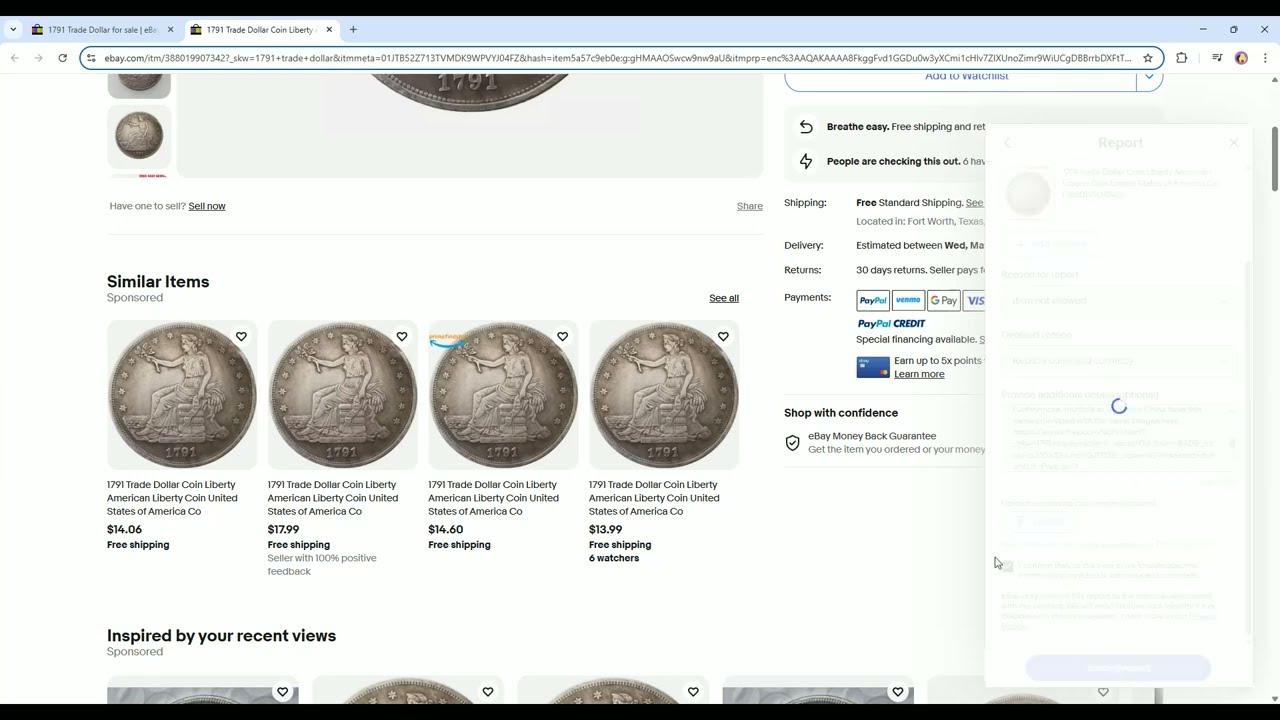Click See all similar items
The height and width of the screenshot is (720, 1280).
724,298
